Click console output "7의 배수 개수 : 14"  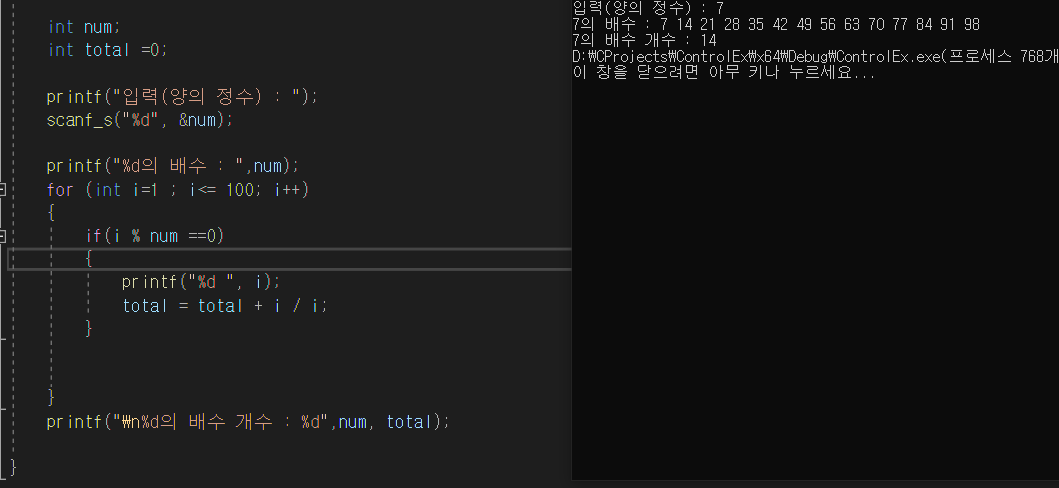point(644,40)
